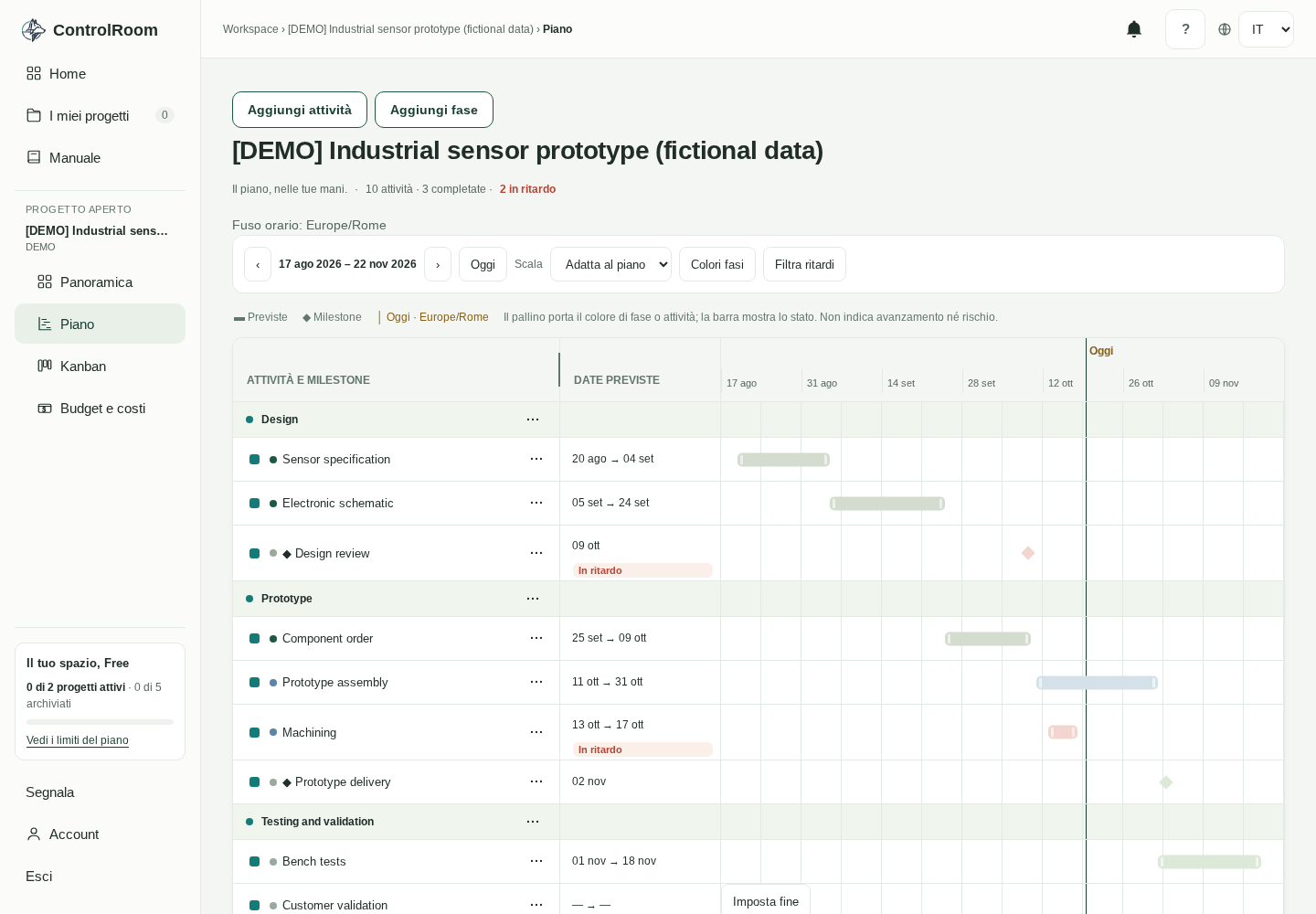Open help via question mark button
The width and height of the screenshot is (1316, 914).
pyautogui.click(x=1185, y=29)
